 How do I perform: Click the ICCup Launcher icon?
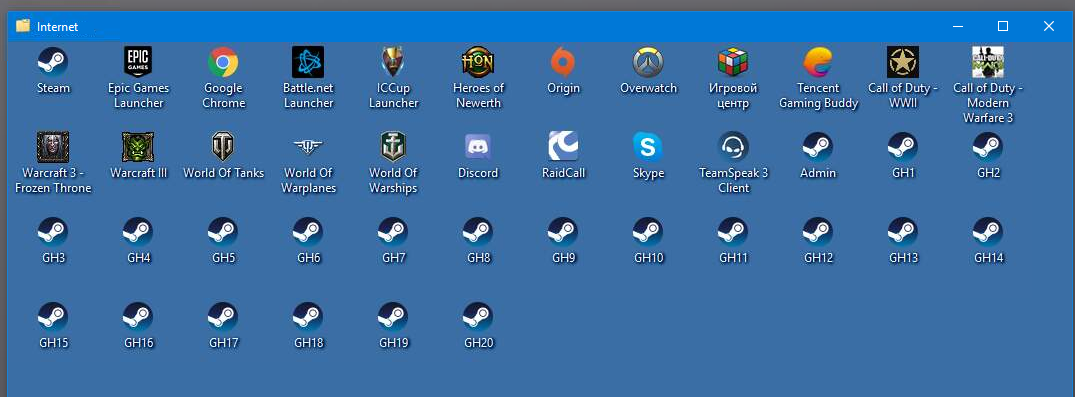[x=393, y=62]
